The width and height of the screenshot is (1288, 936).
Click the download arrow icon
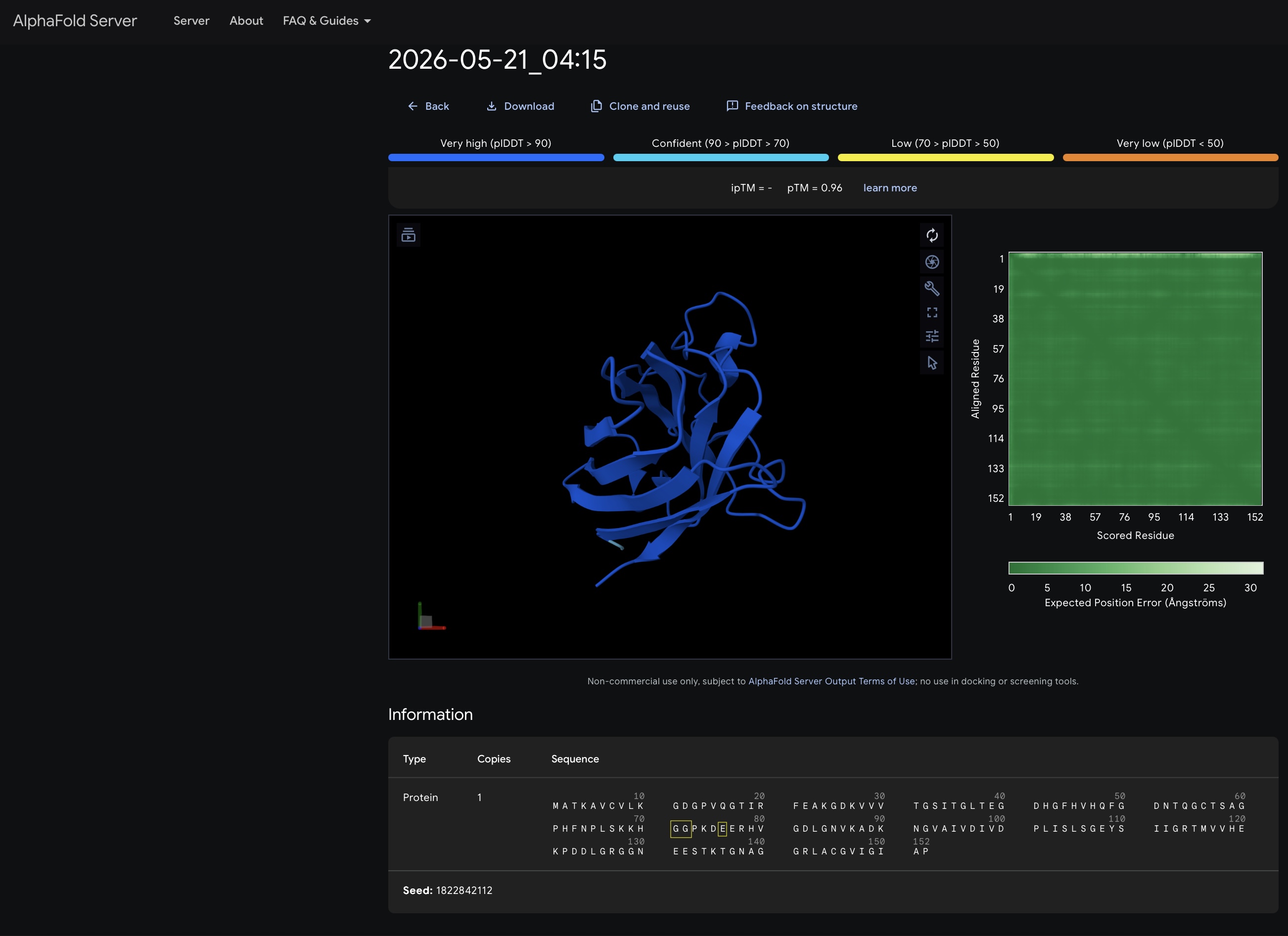pos(491,106)
